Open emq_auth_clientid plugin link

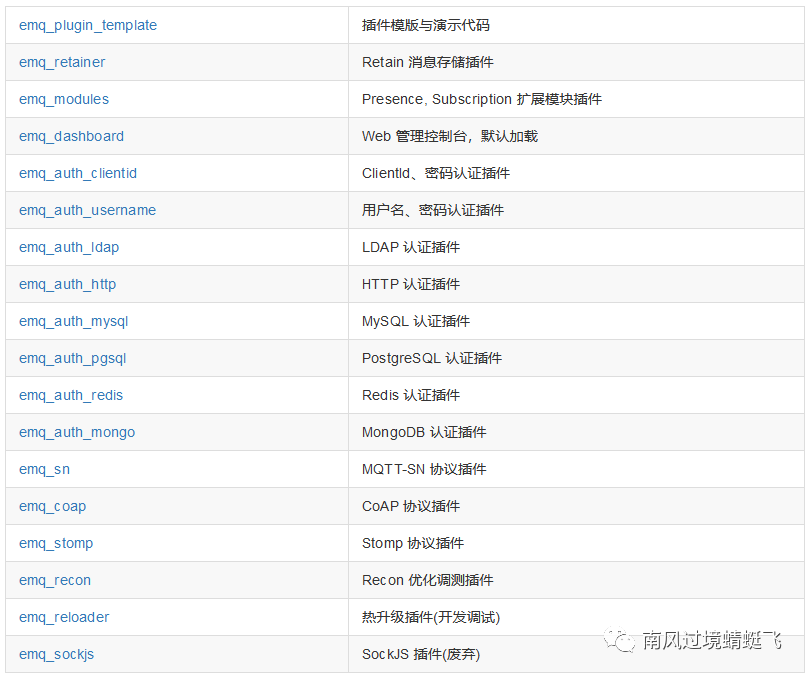78,173
